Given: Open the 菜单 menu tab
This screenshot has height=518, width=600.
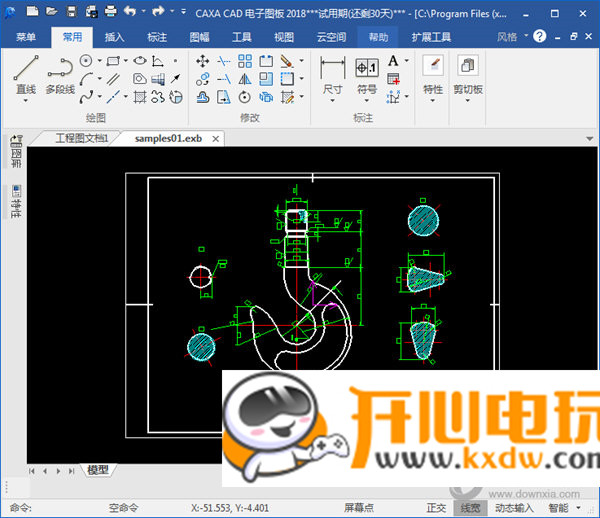Looking at the screenshot, I should [26, 37].
